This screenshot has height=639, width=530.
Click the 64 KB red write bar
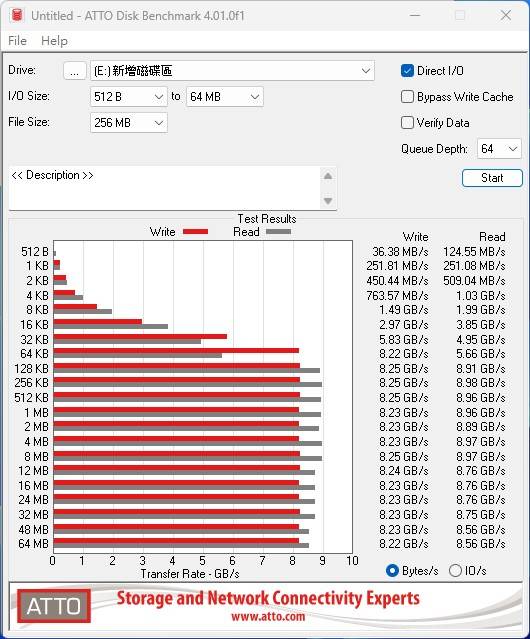[x=176, y=350]
